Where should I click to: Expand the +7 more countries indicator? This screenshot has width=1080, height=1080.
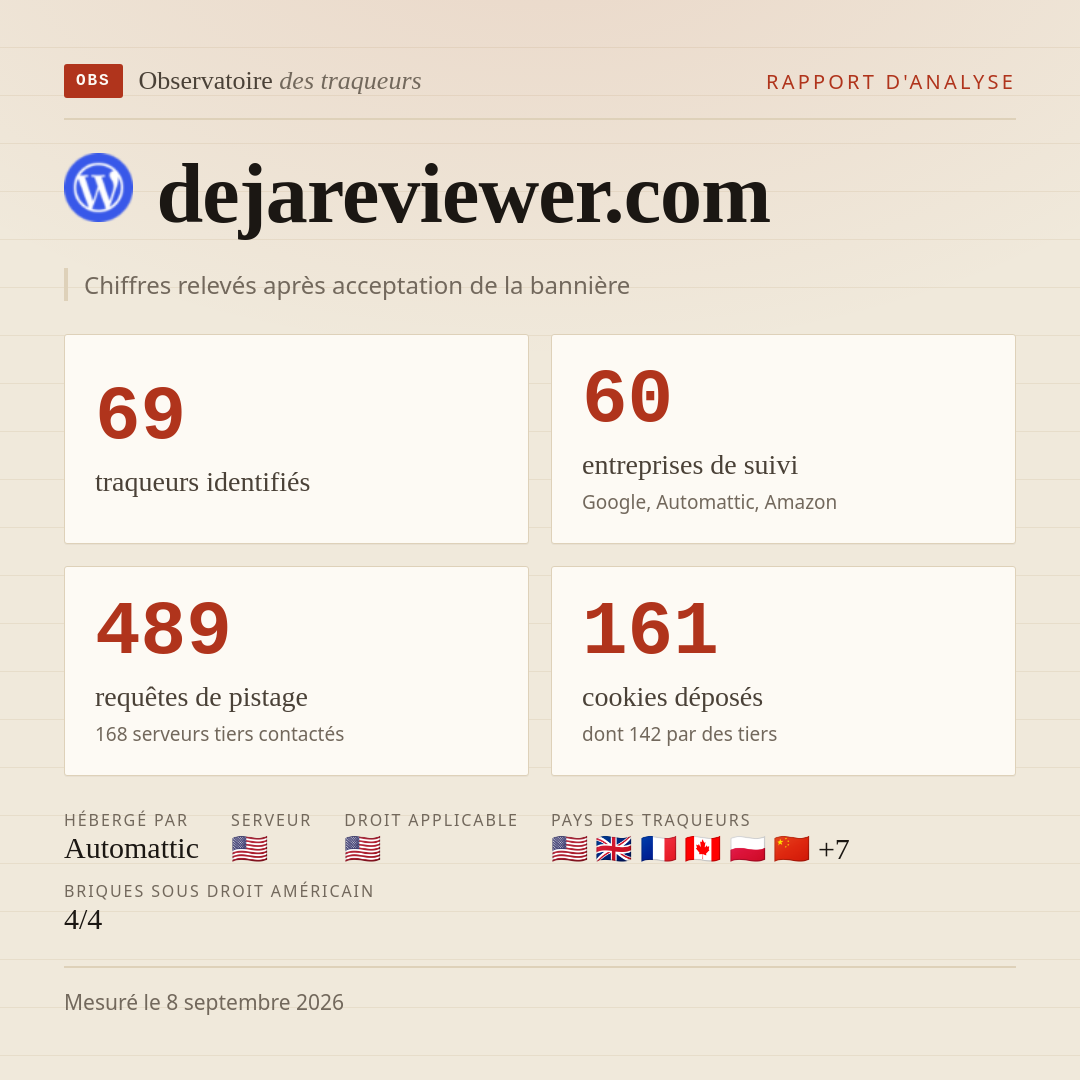pyautogui.click(x=833, y=849)
